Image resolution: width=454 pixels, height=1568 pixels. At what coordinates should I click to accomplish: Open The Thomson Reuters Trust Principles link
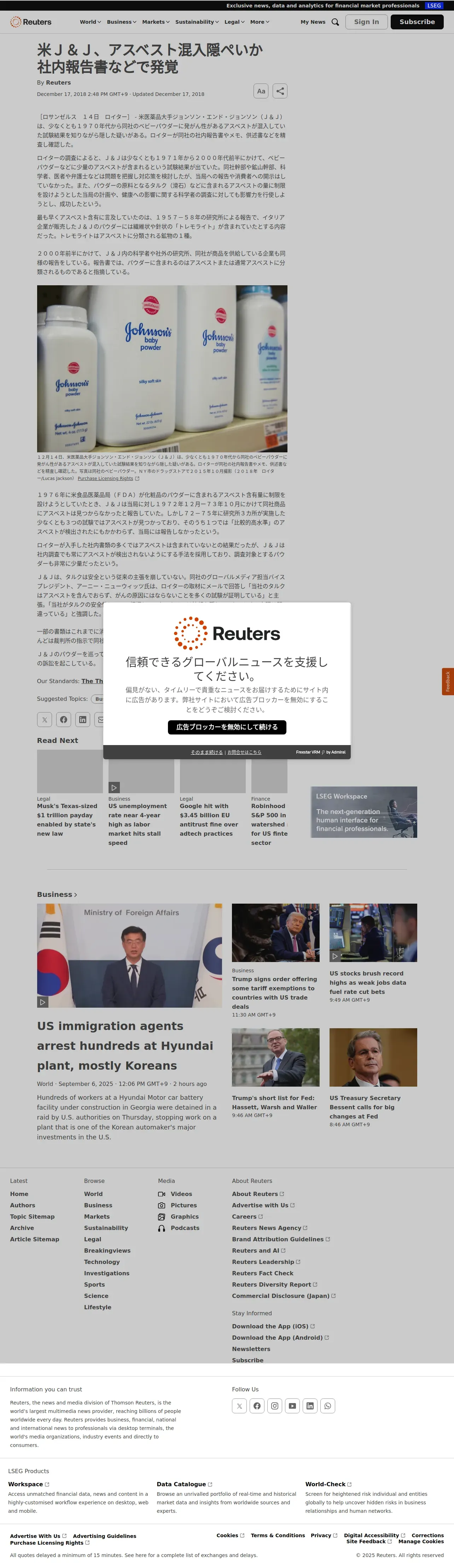click(x=92, y=681)
